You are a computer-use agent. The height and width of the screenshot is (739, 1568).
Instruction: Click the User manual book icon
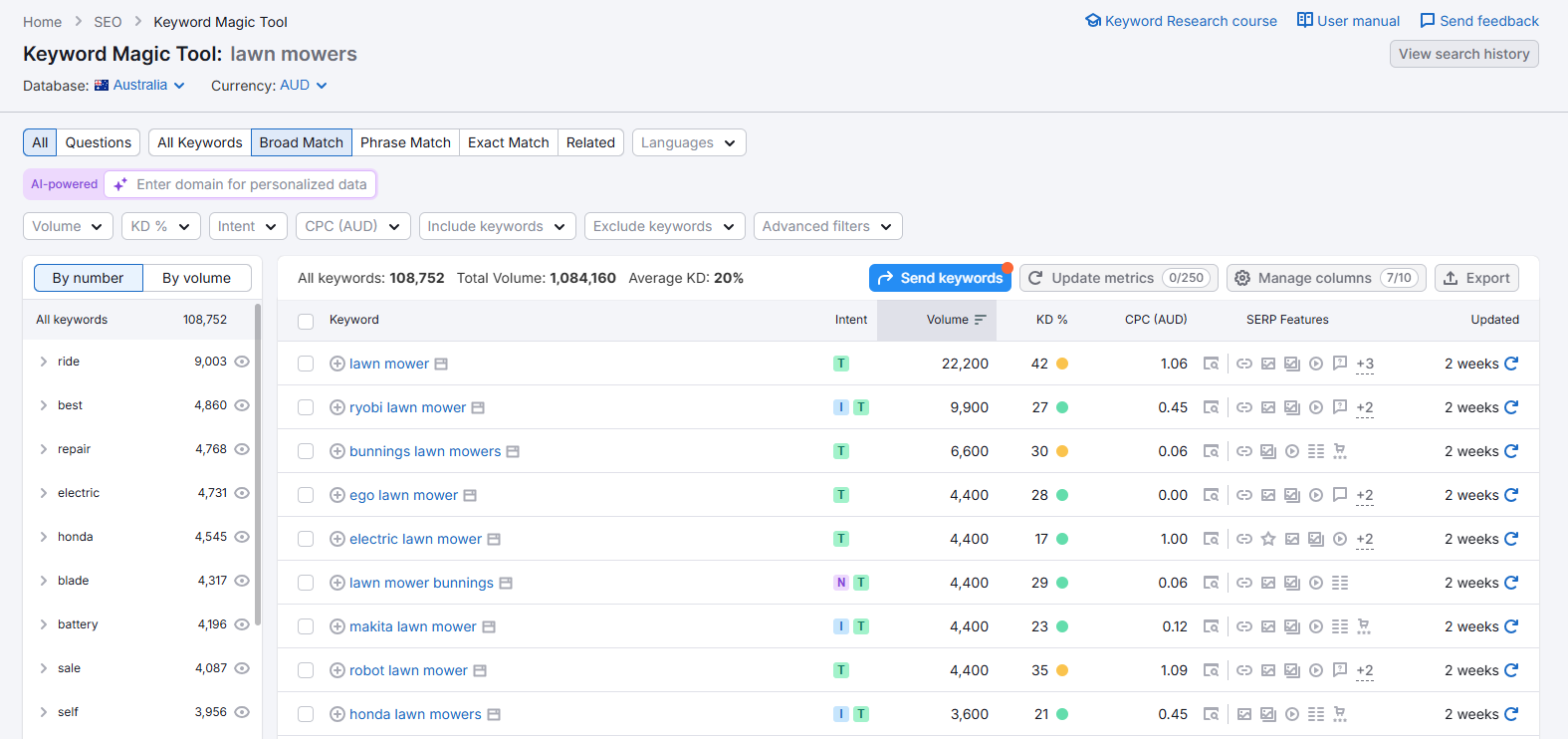[1305, 20]
